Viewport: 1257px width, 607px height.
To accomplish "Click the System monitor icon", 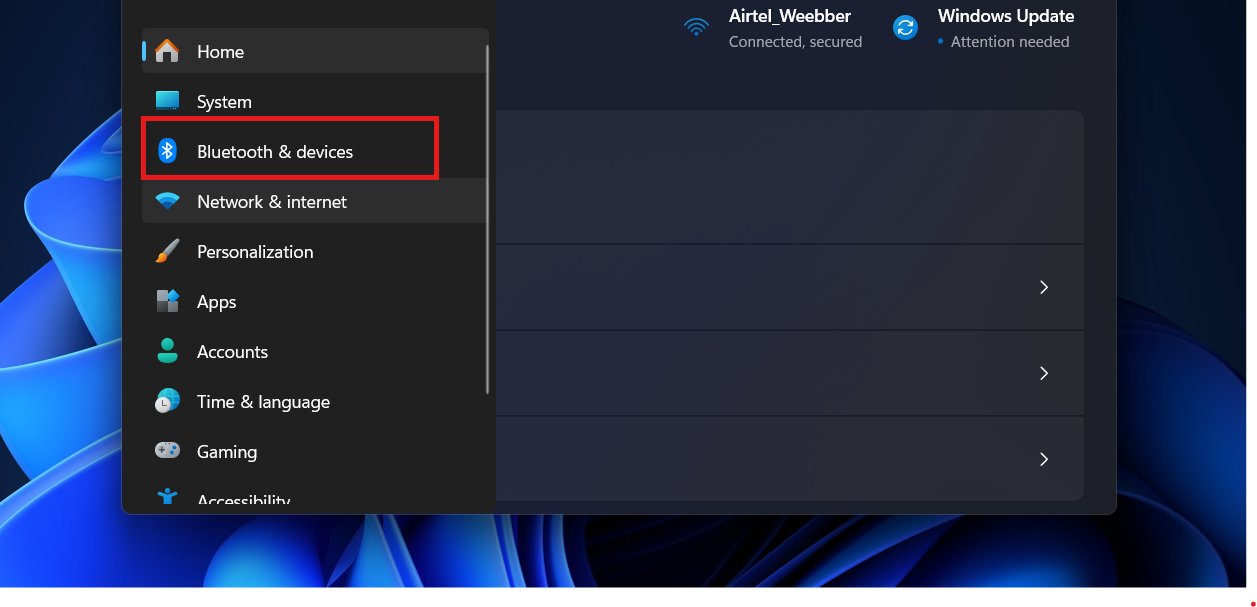I will [x=166, y=101].
